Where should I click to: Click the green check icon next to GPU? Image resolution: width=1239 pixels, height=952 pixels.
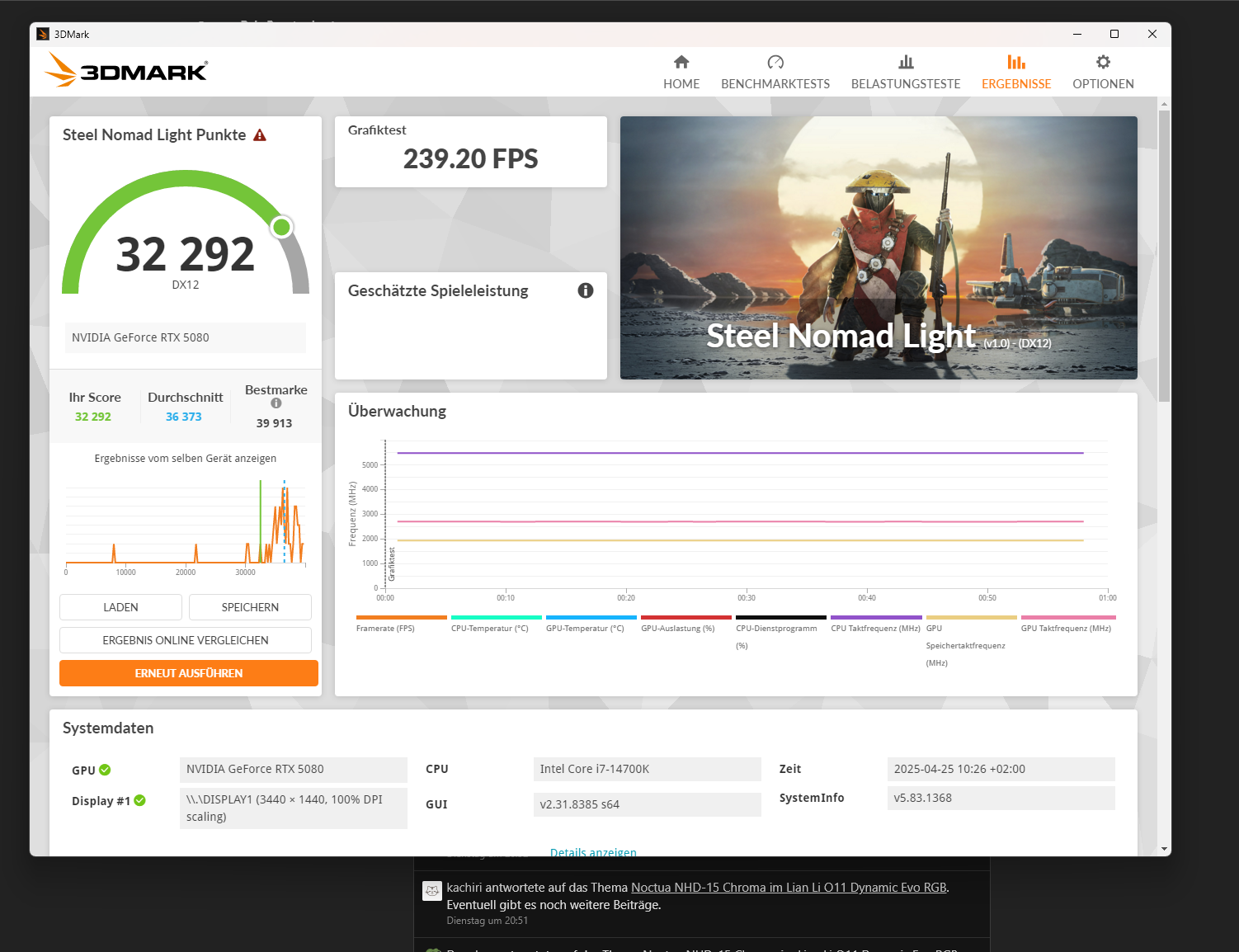click(x=105, y=770)
